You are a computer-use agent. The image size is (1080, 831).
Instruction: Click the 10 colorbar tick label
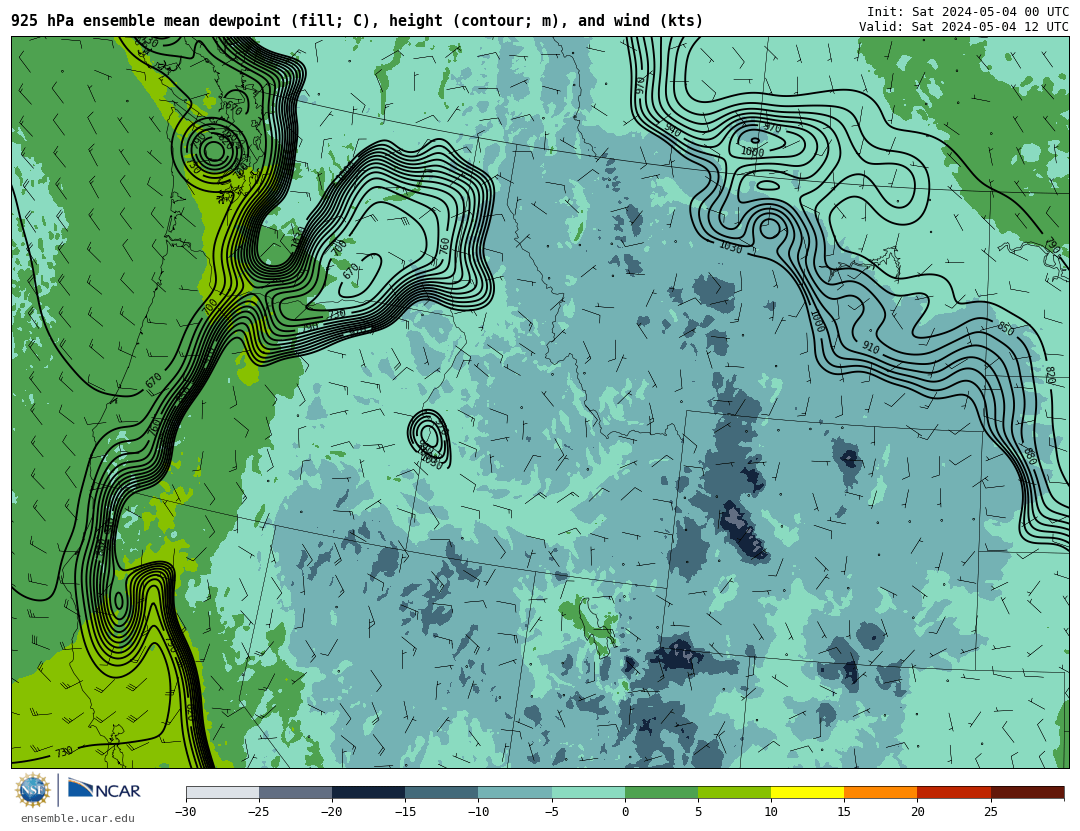(x=771, y=812)
